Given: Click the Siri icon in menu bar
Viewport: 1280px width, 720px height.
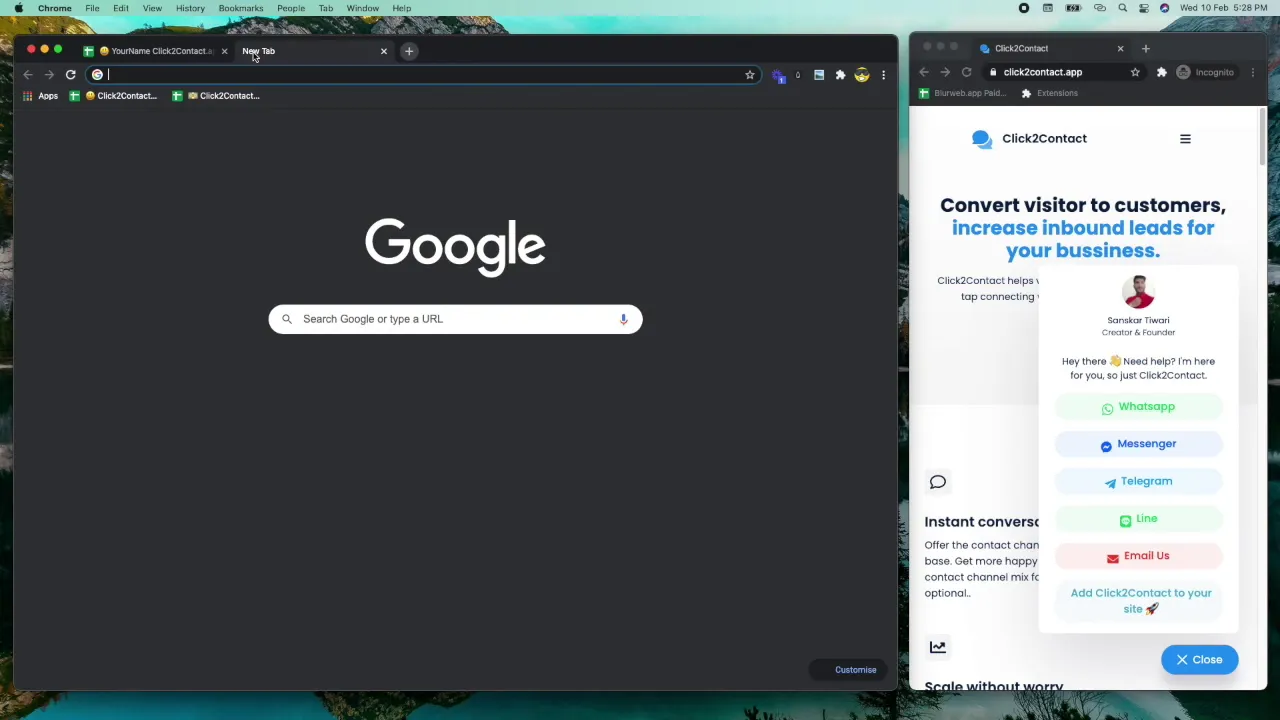Looking at the screenshot, I should coord(1165,8).
